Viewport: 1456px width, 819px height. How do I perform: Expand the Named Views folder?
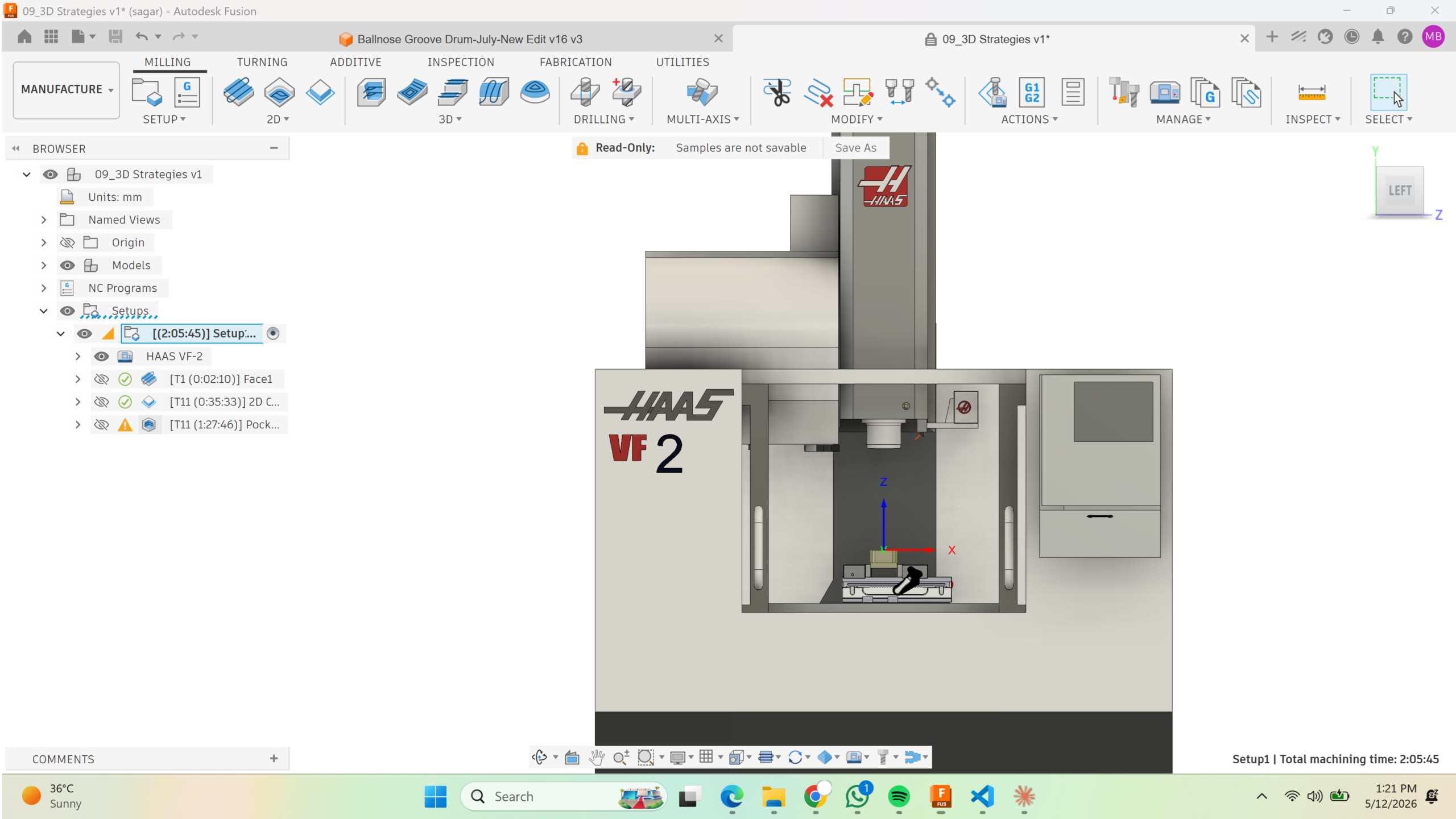[x=44, y=220]
